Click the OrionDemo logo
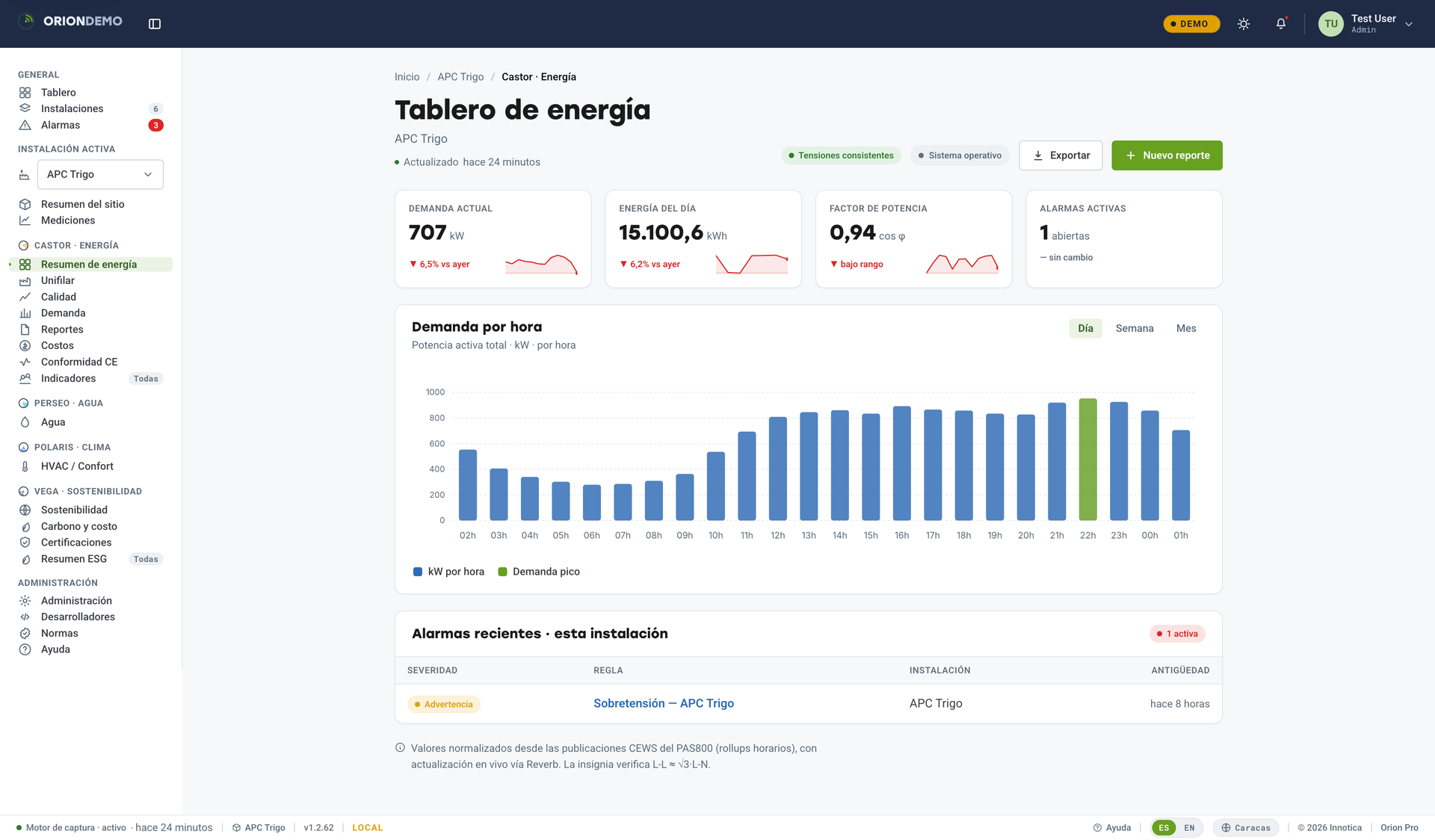 point(71,21)
